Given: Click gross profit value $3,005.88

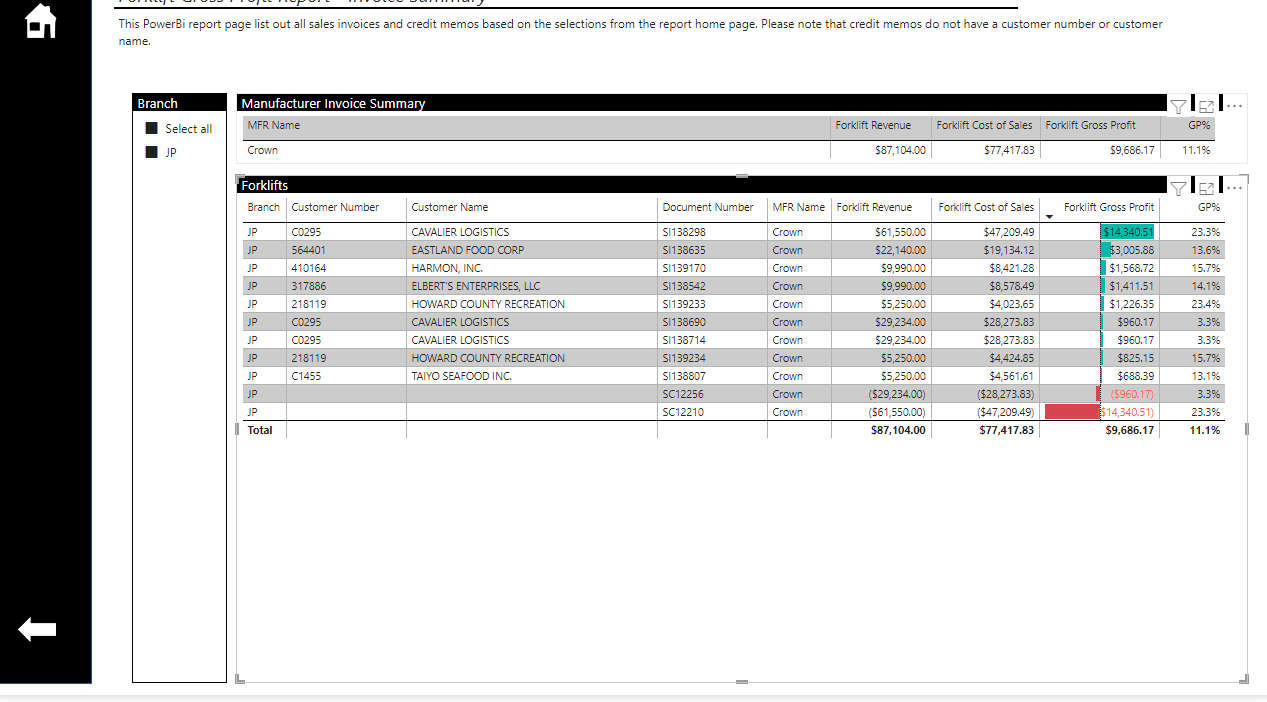Looking at the screenshot, I should pyautogui.click(x=1132, y=250).
